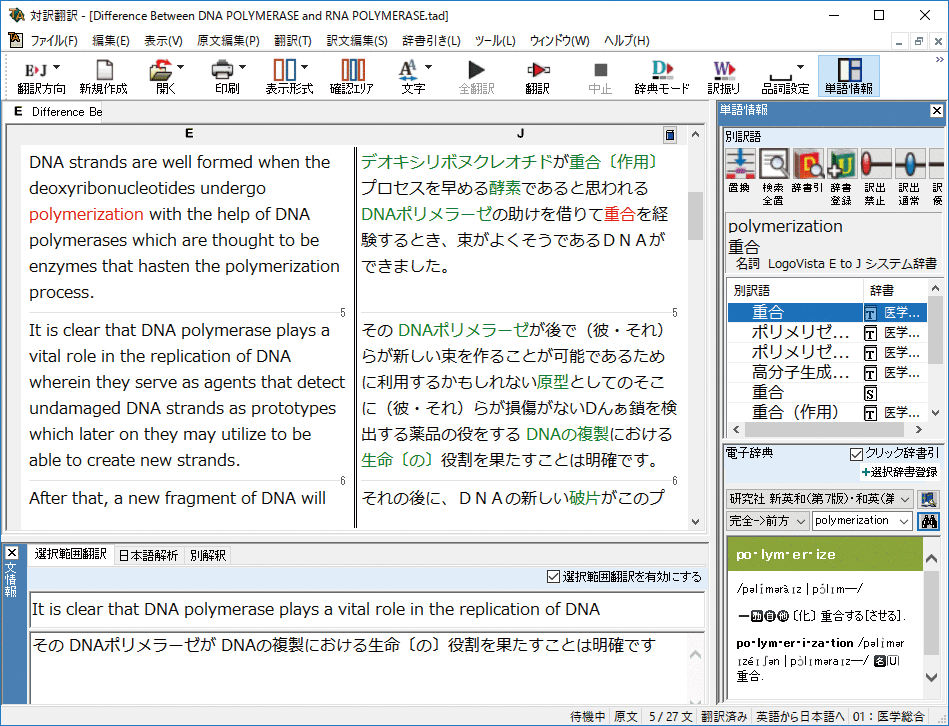Expand the 表示形式 dropdown arrow
The image size is (949, 726).
[x=304, y=67]
